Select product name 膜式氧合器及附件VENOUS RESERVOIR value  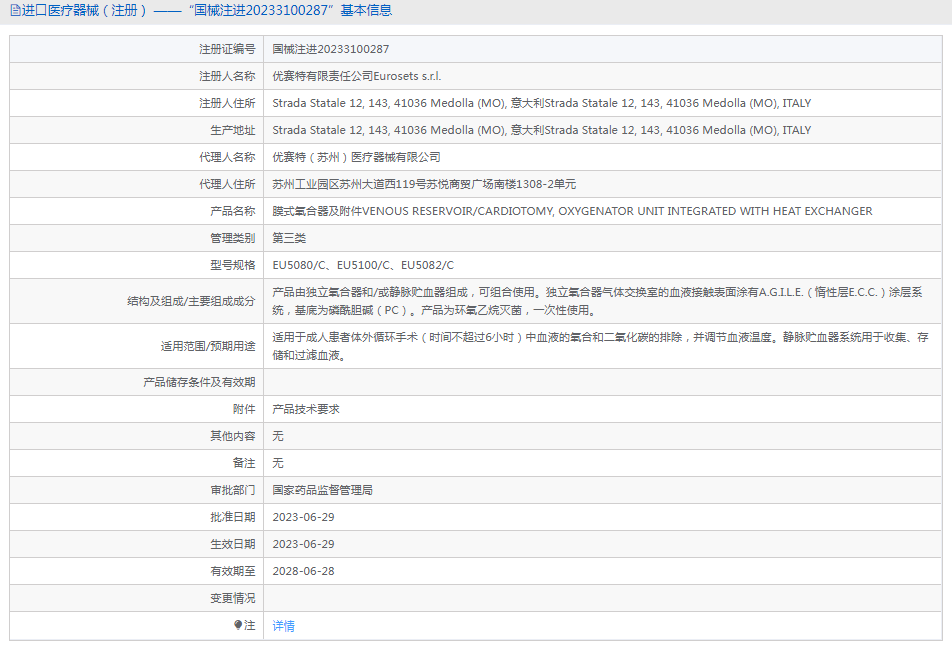[573, 211]
